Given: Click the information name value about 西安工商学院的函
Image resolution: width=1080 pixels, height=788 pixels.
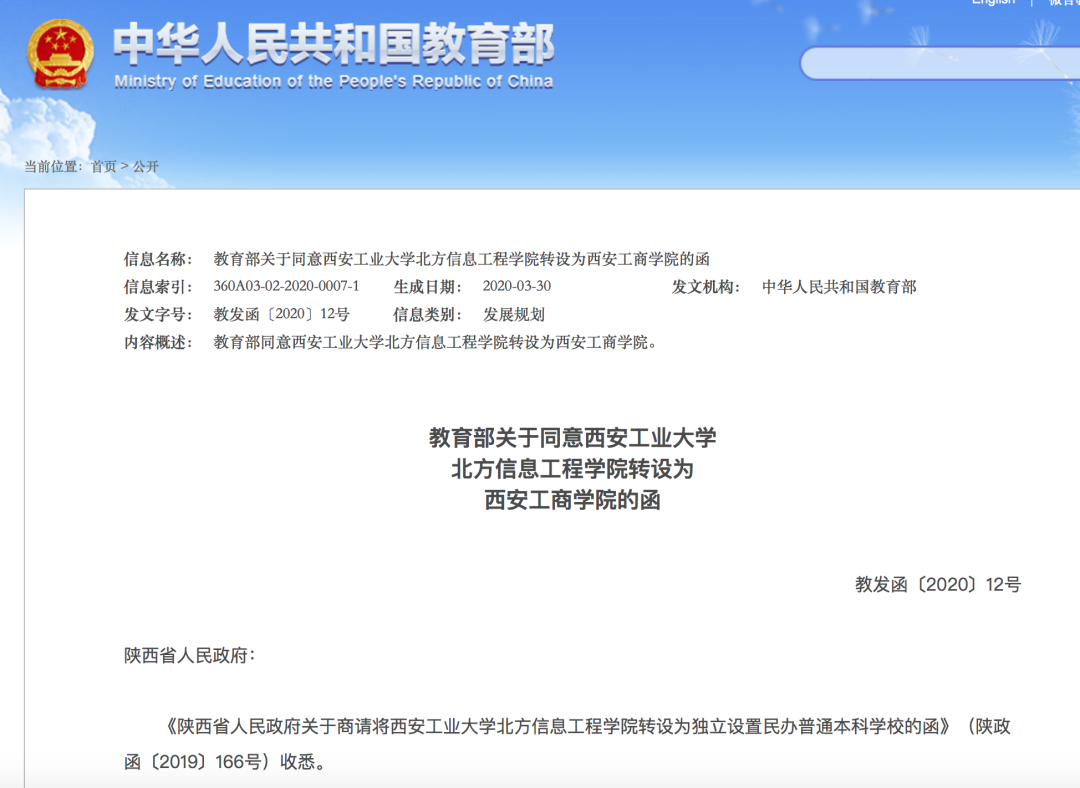Looking at the screenshot, I should [461, 259].
